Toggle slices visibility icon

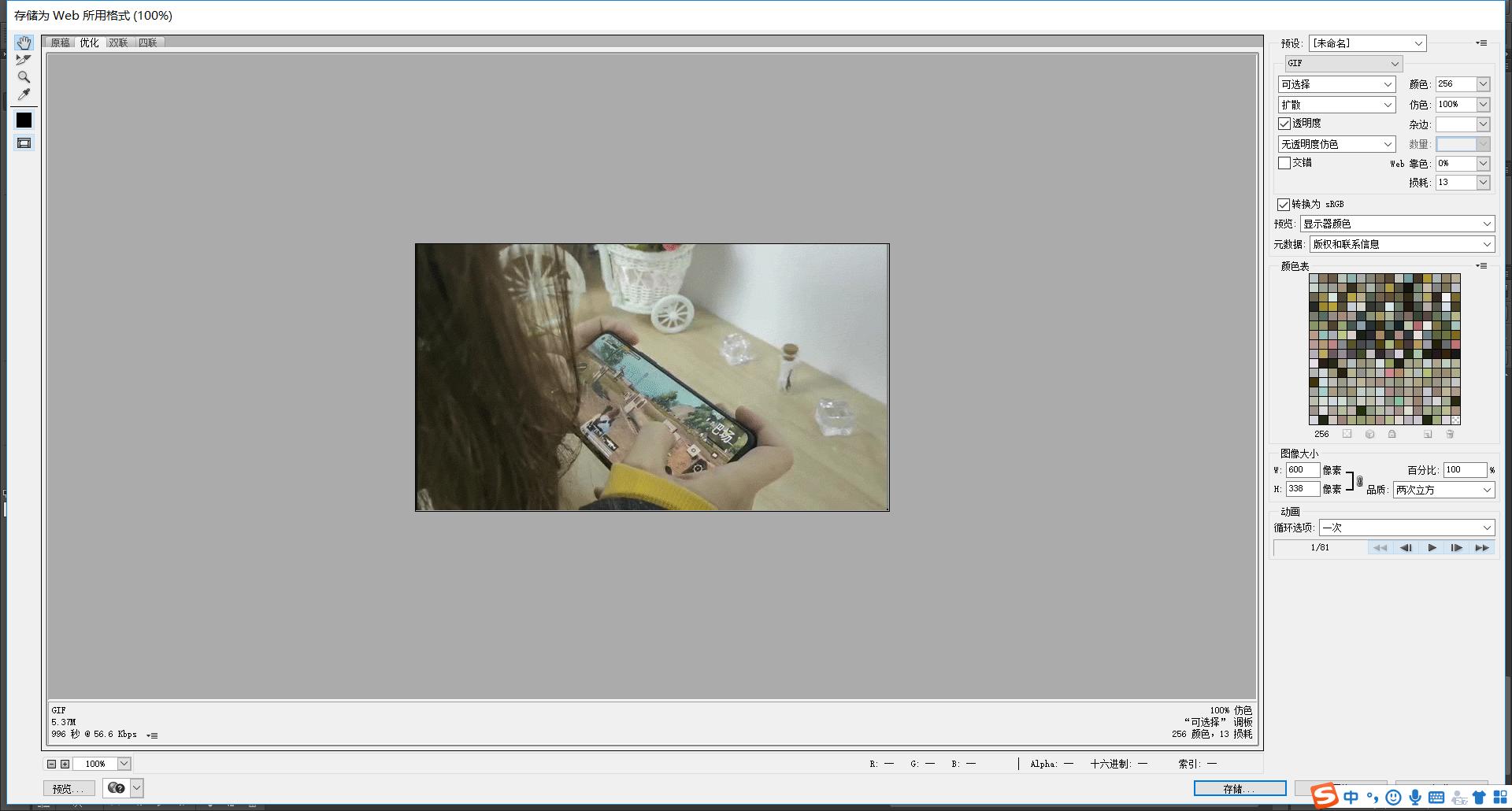24,143
